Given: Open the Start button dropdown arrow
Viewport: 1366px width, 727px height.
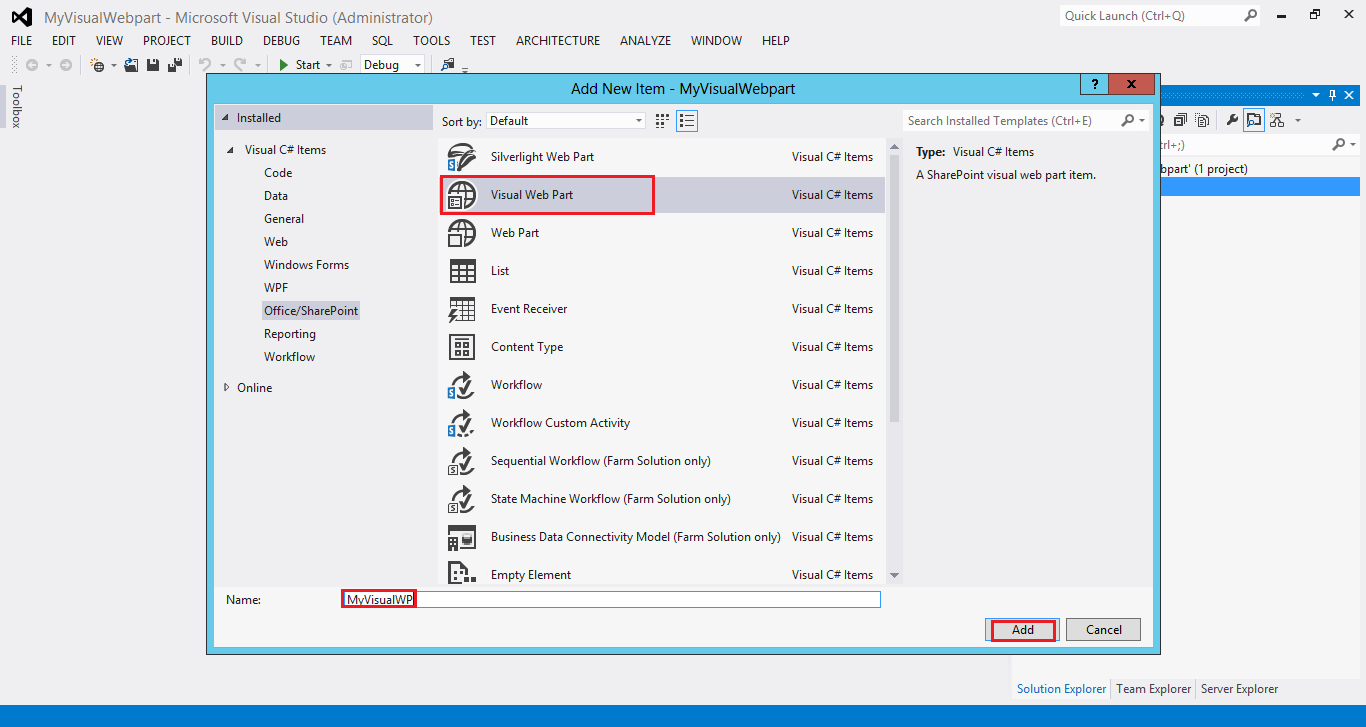Looking at the screenshot, I should coord(329,65).
